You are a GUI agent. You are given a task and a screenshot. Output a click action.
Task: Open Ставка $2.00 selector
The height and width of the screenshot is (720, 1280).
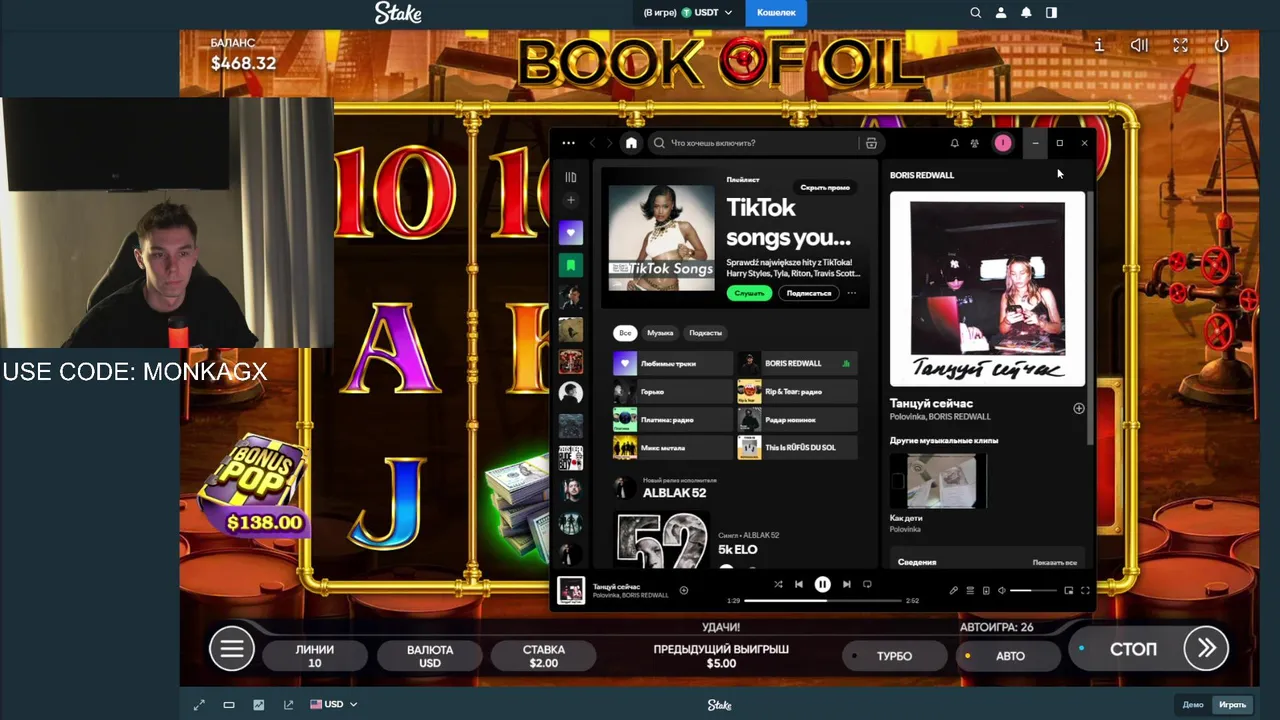544,656
